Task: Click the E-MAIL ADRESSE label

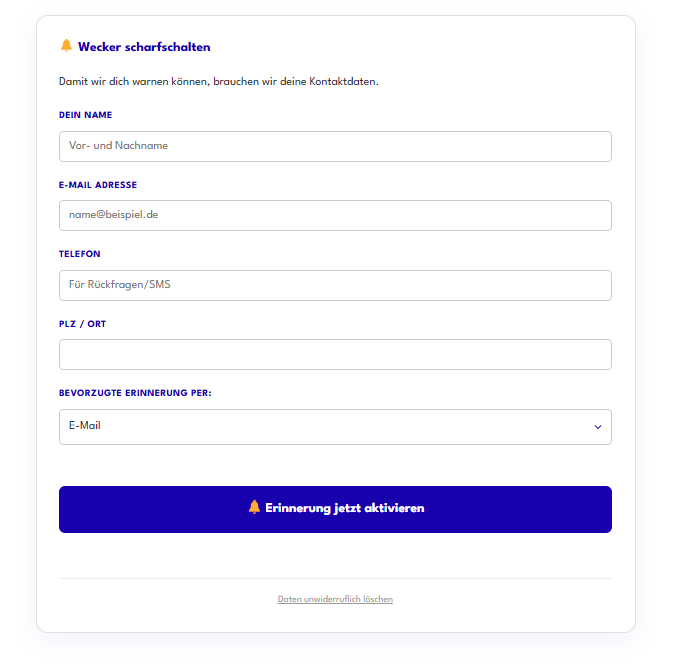Action: click(98, 185)
